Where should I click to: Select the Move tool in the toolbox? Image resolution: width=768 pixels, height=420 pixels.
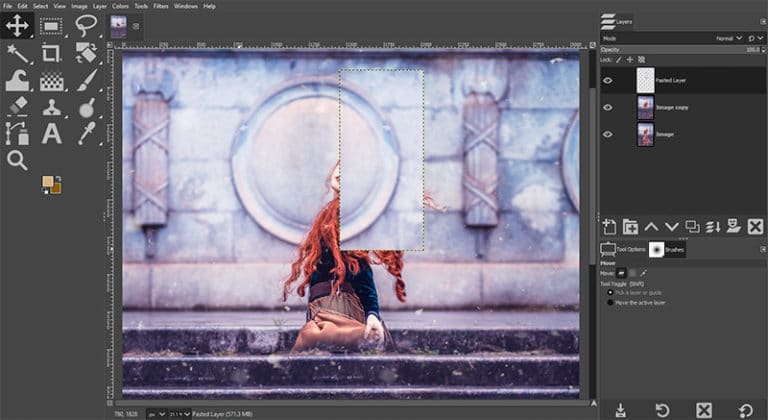pyautogui.click(x=17, y=25)
